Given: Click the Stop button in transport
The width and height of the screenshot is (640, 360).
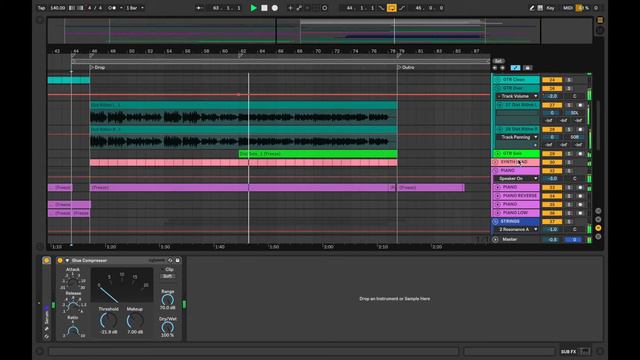Looking at the screenshot, I should coord(264,8).
